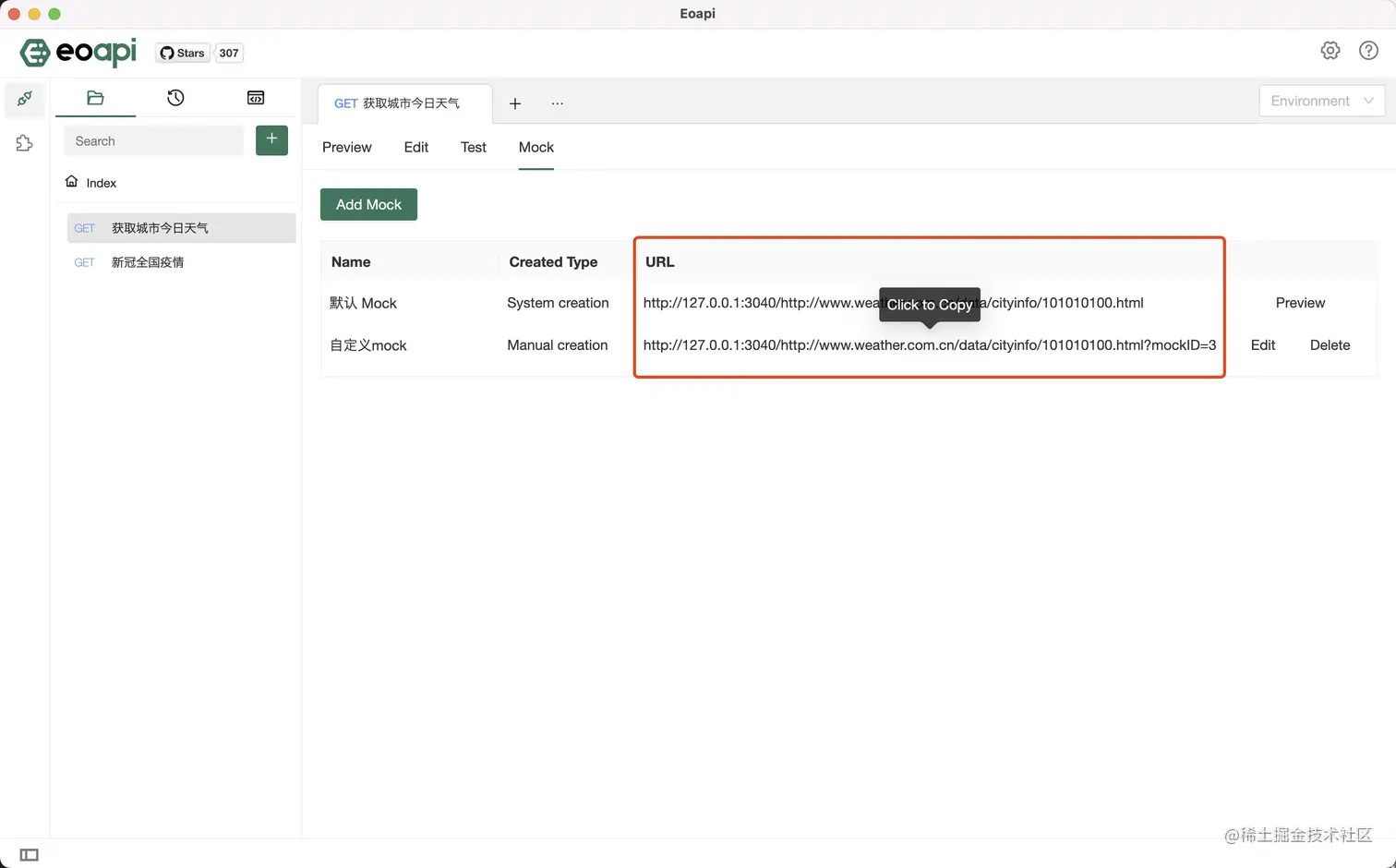Click the Created Type column header
The height and width of the screenshot is (868, 1396).
click(553, 262)
